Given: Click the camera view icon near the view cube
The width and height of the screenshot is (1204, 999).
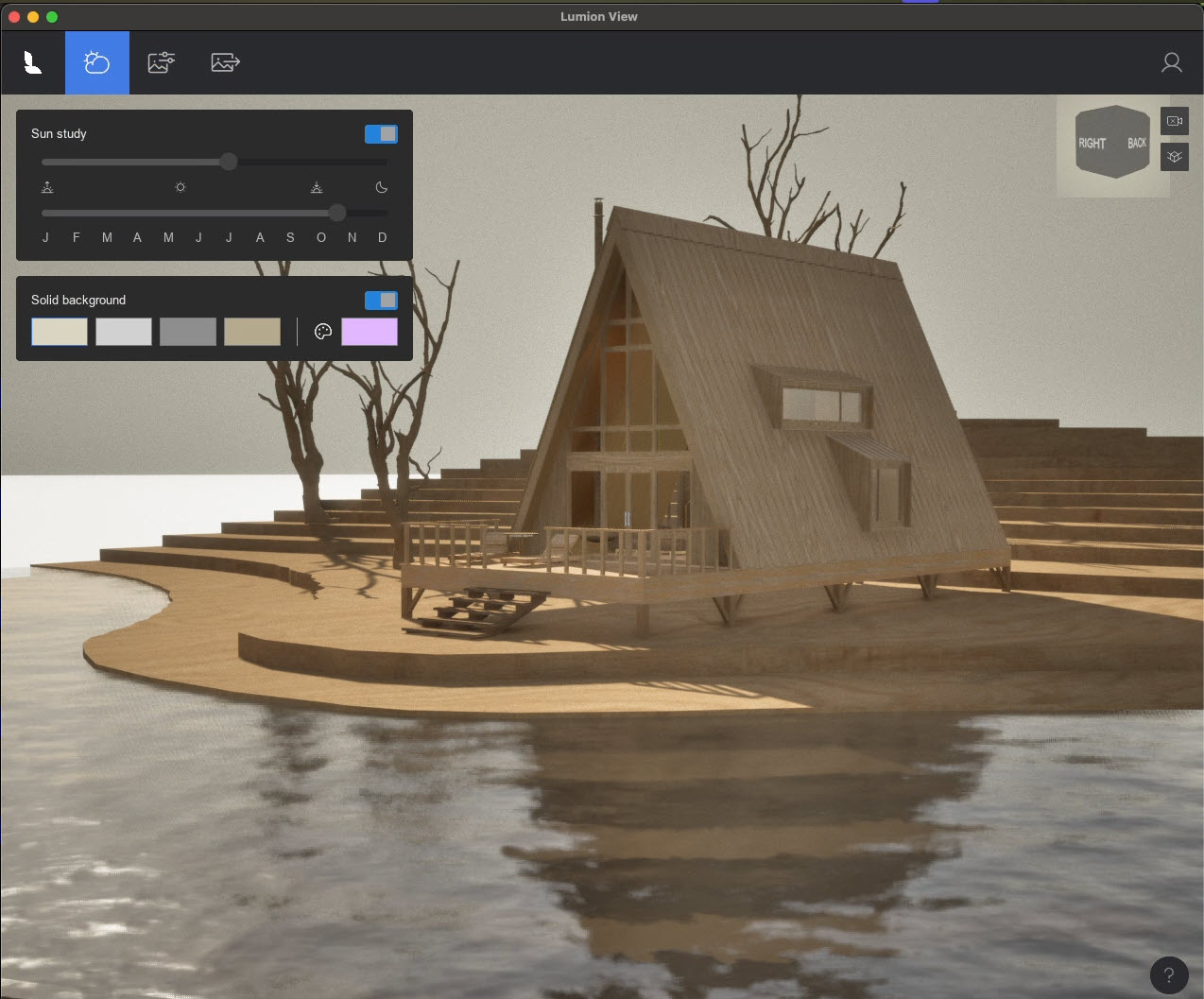Looking at the screenshot, I should coord(1174,121).
